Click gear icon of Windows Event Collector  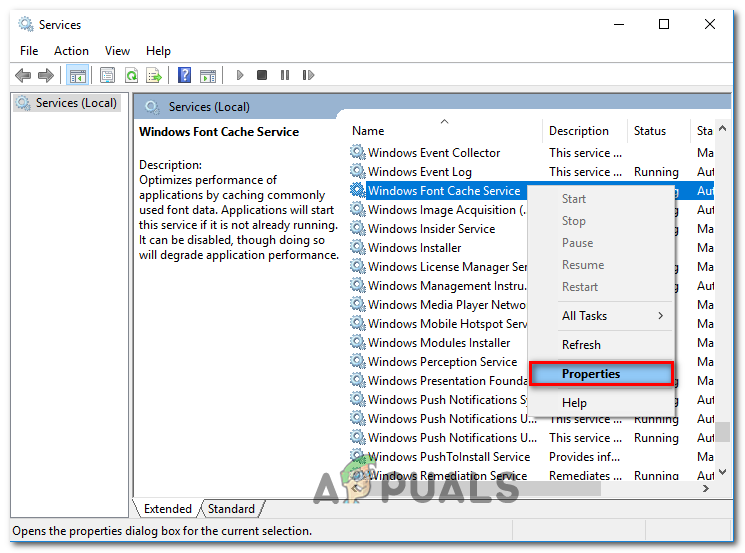coord(358,153)
